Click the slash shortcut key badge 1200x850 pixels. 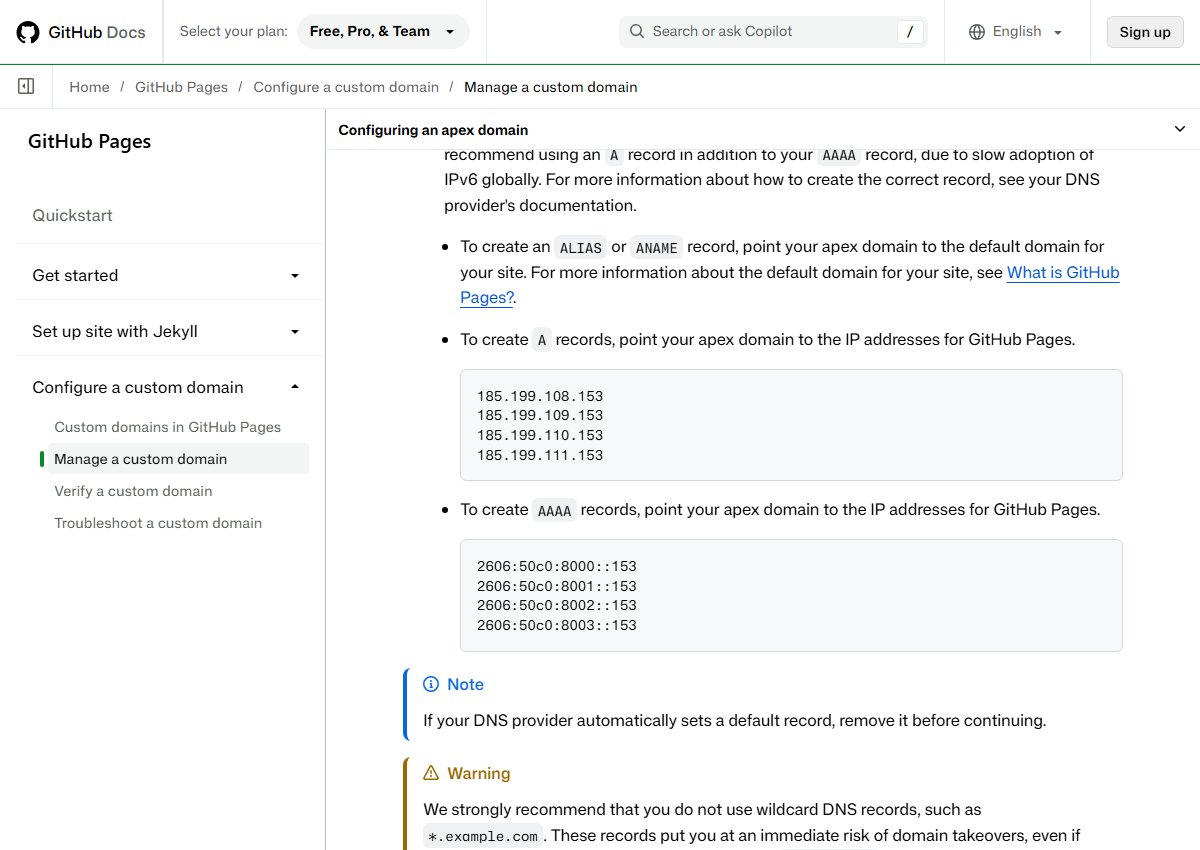pos(909,32)
